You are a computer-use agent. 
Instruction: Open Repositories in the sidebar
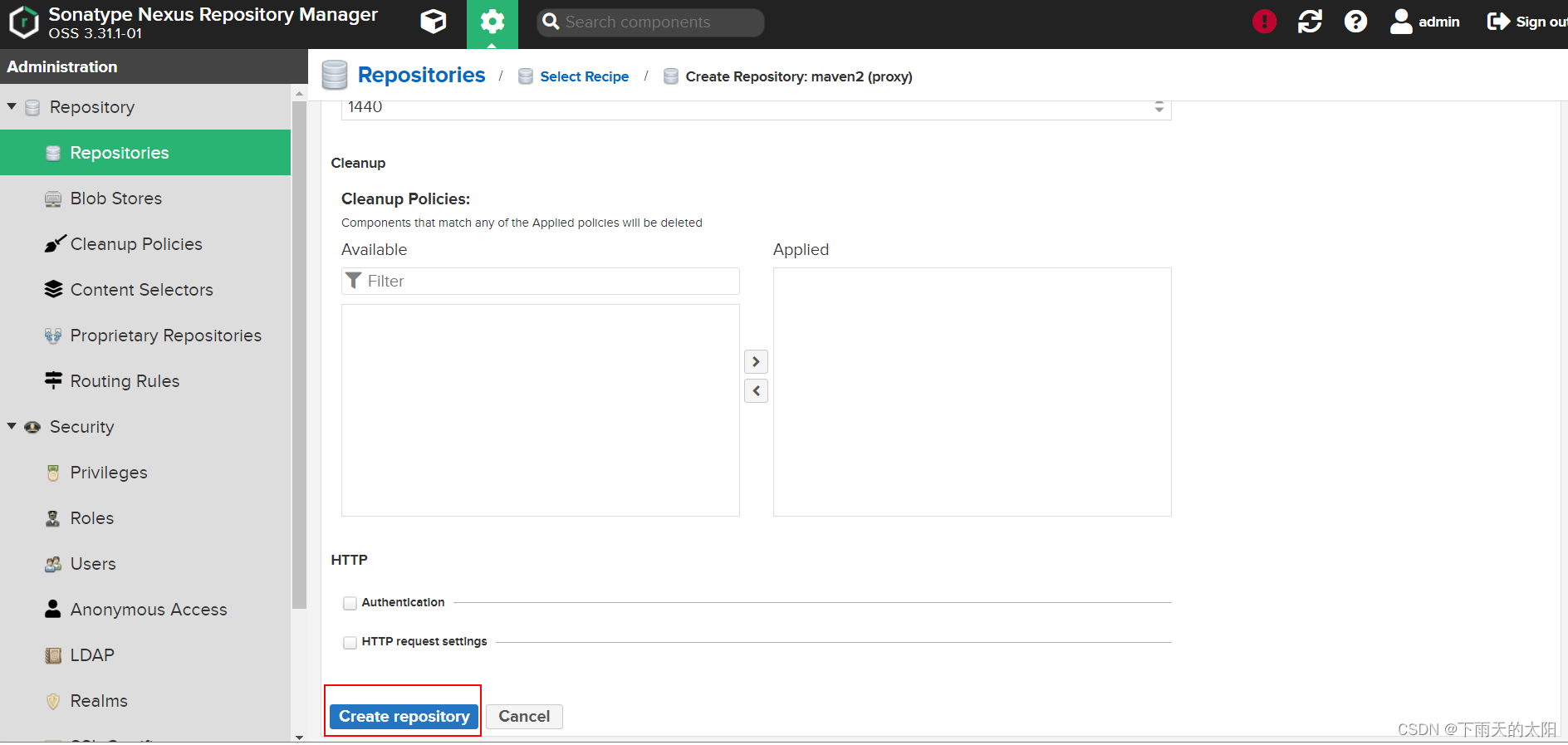145,152
